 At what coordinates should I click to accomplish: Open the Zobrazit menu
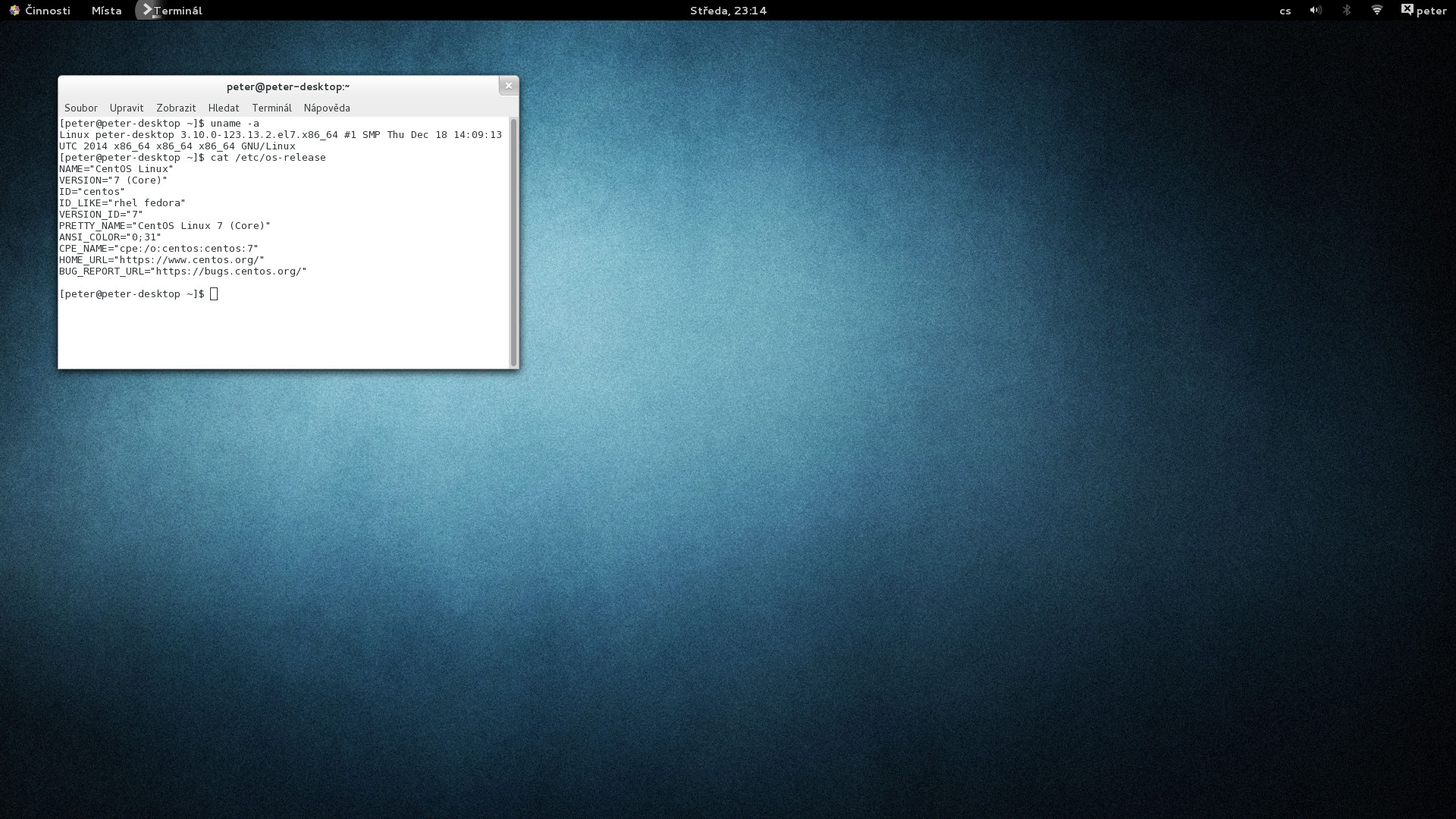point(176,108)
